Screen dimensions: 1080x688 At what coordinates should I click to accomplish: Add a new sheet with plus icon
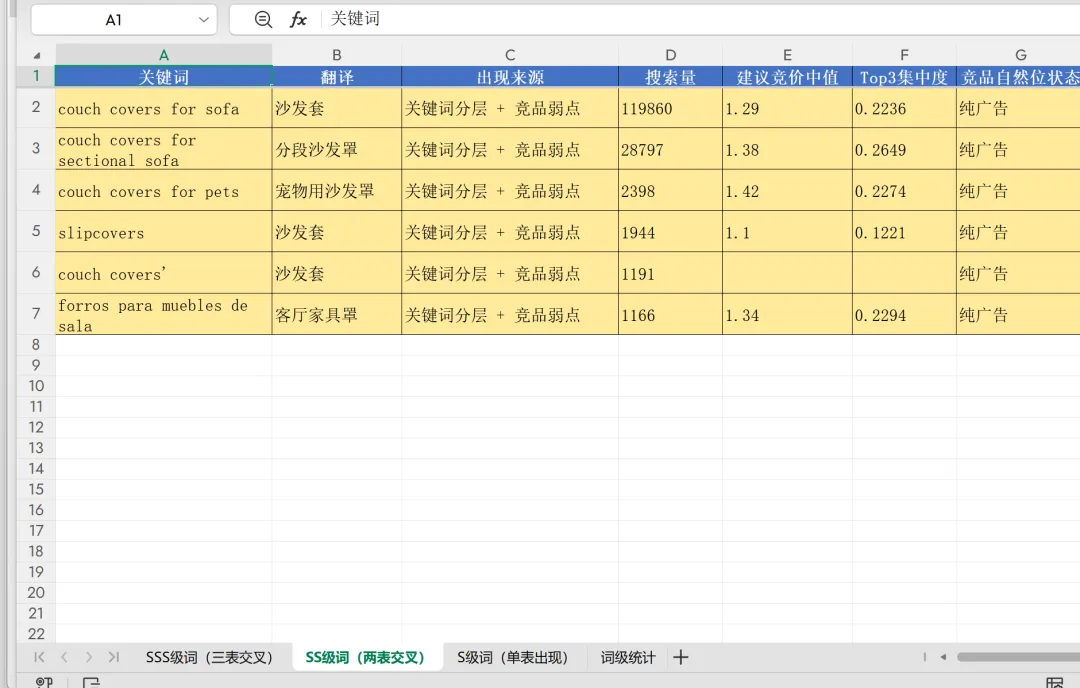(x=681, y=657)
